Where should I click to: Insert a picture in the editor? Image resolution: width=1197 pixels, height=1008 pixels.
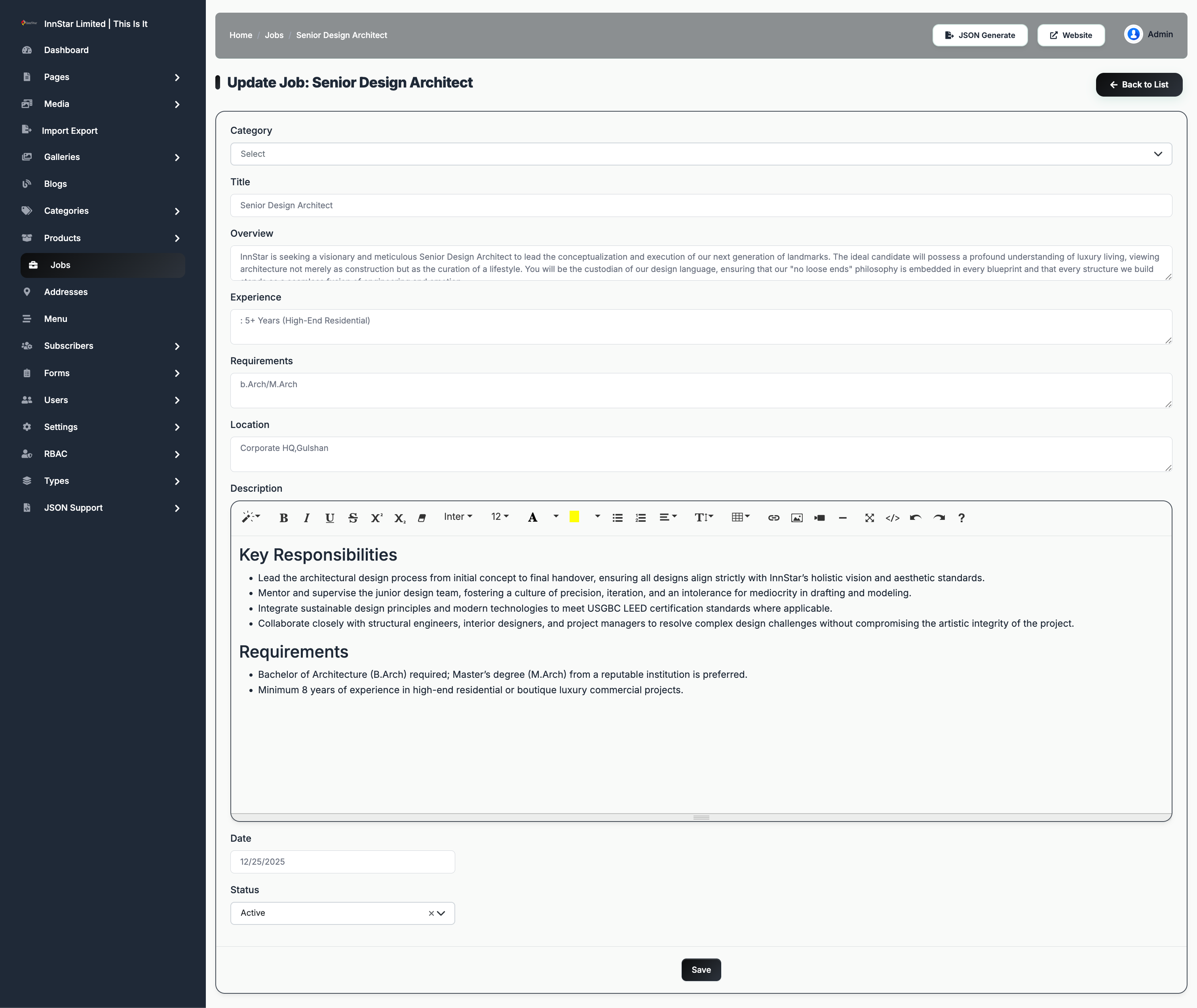pyautogui.click(x=797, y=518)
